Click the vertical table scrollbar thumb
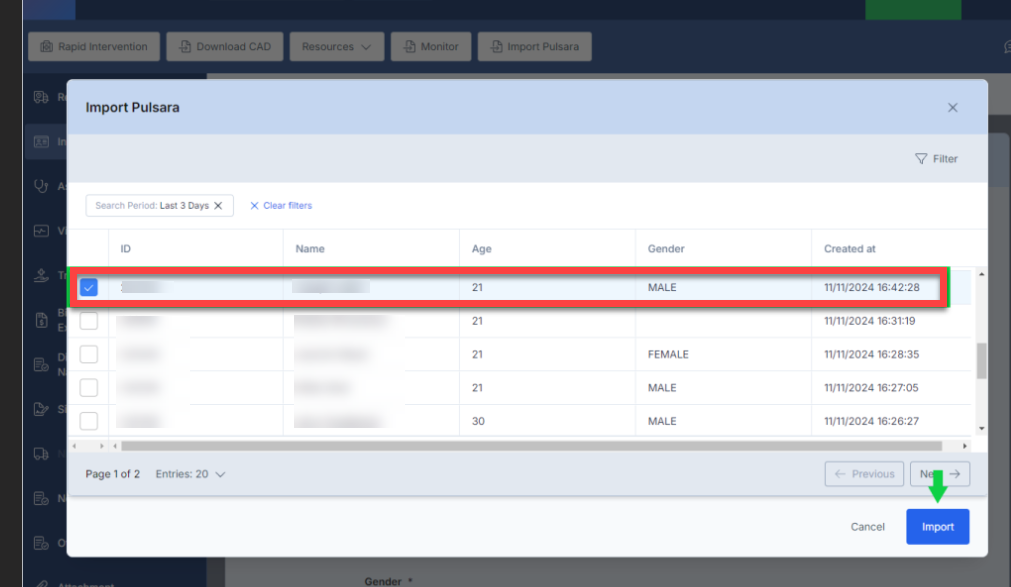 pos(981,360)
